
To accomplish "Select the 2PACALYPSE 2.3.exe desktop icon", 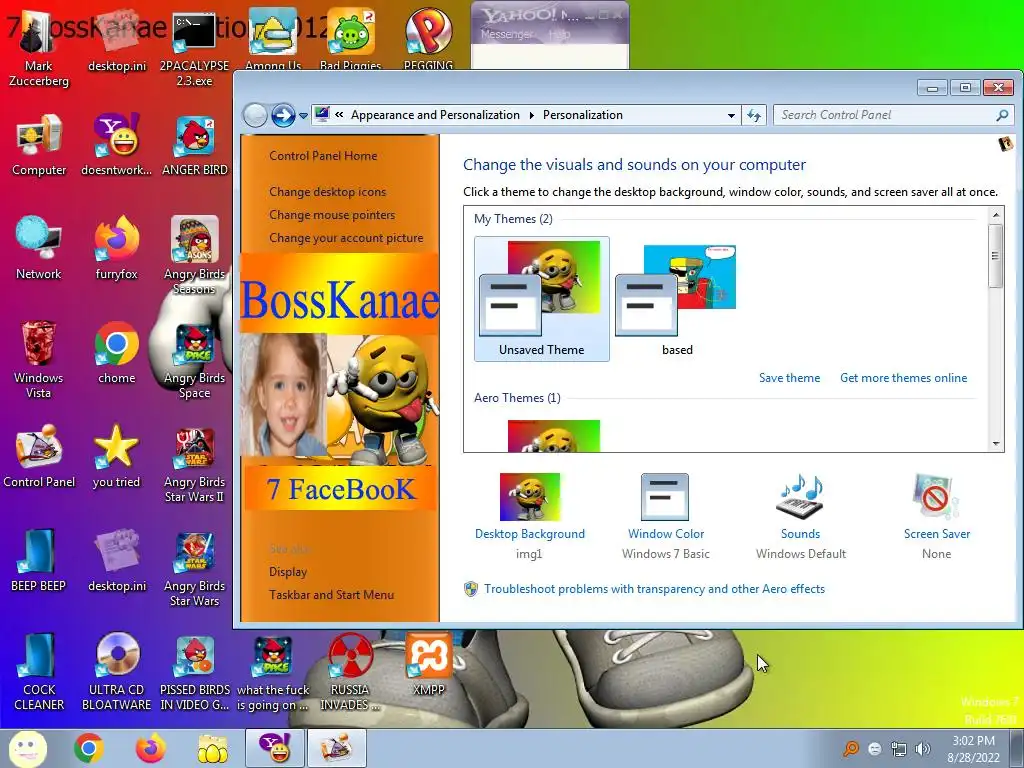I will tap(194, 49).
